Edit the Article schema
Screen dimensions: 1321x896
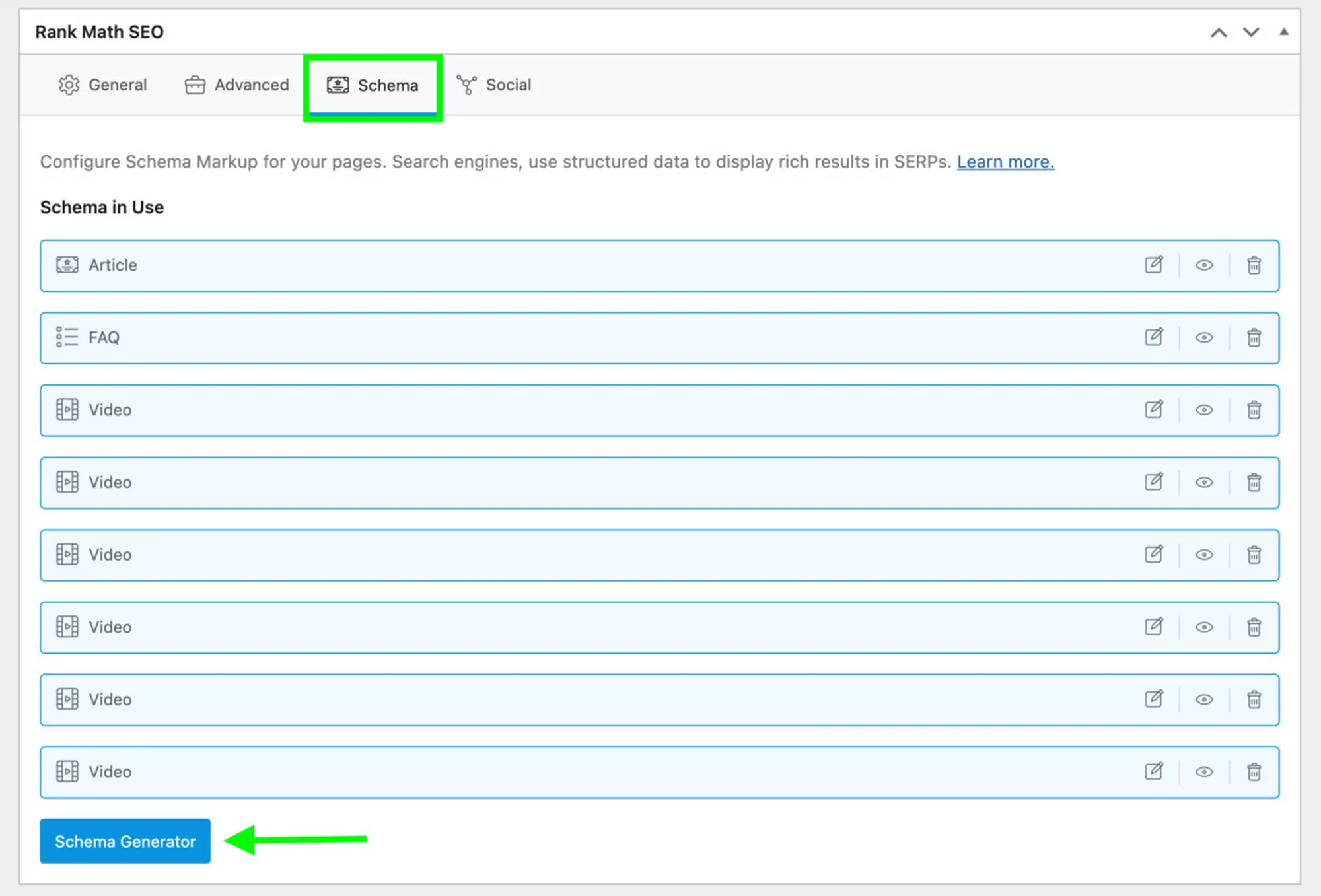point(1154,265)
